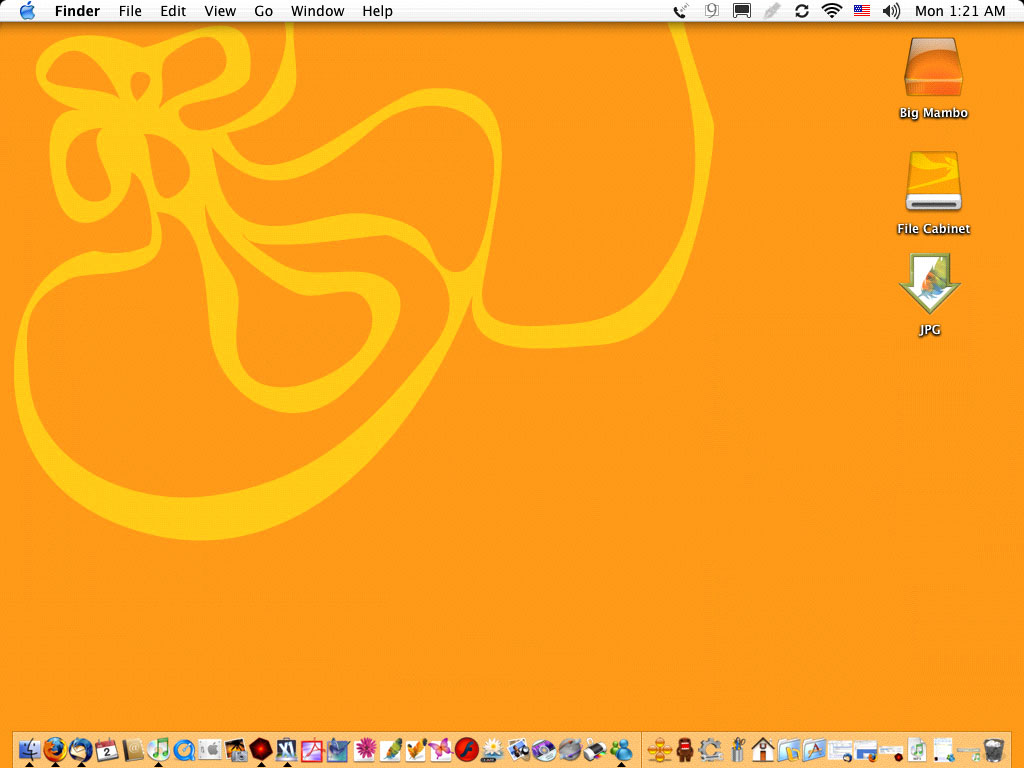This screenshot has width=1024, height=768.
Task: Open iCal from the Dock
Action: 106,750
